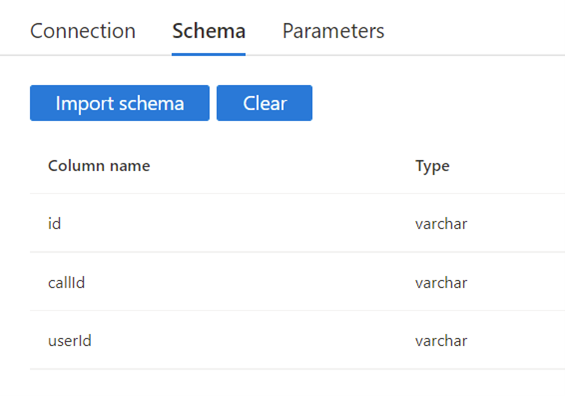
Task: Click the Import schema button
Action: coord(120,103)
